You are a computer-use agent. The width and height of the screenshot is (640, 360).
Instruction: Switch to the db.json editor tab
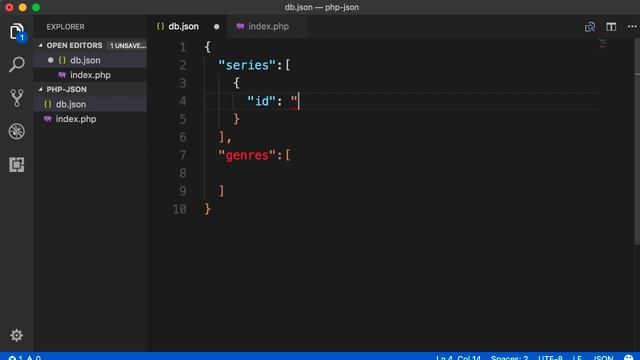(x=187, y=27)
